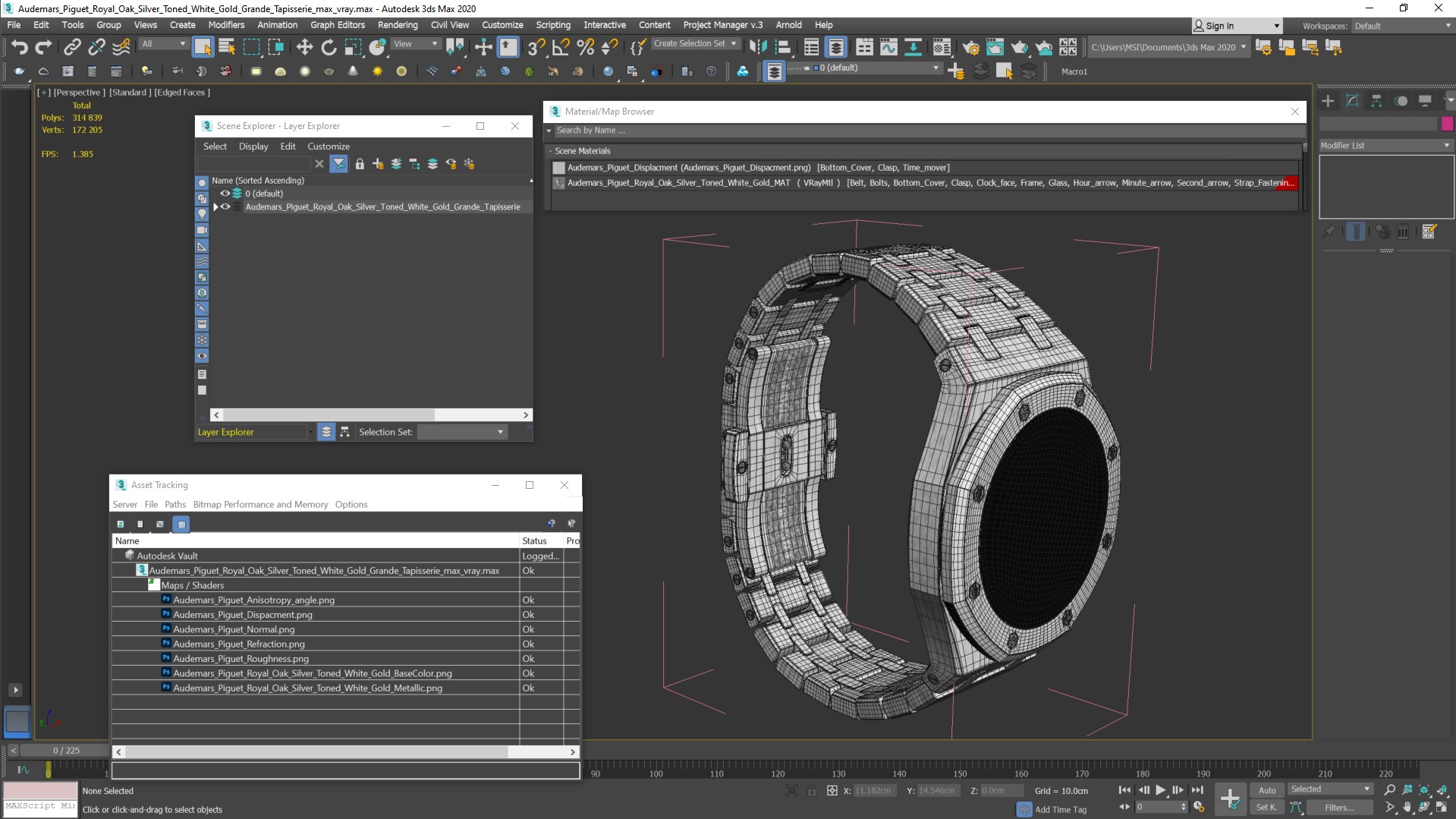Toggle visibility eye of Audemars_Piguet layer

pos(225,206)
